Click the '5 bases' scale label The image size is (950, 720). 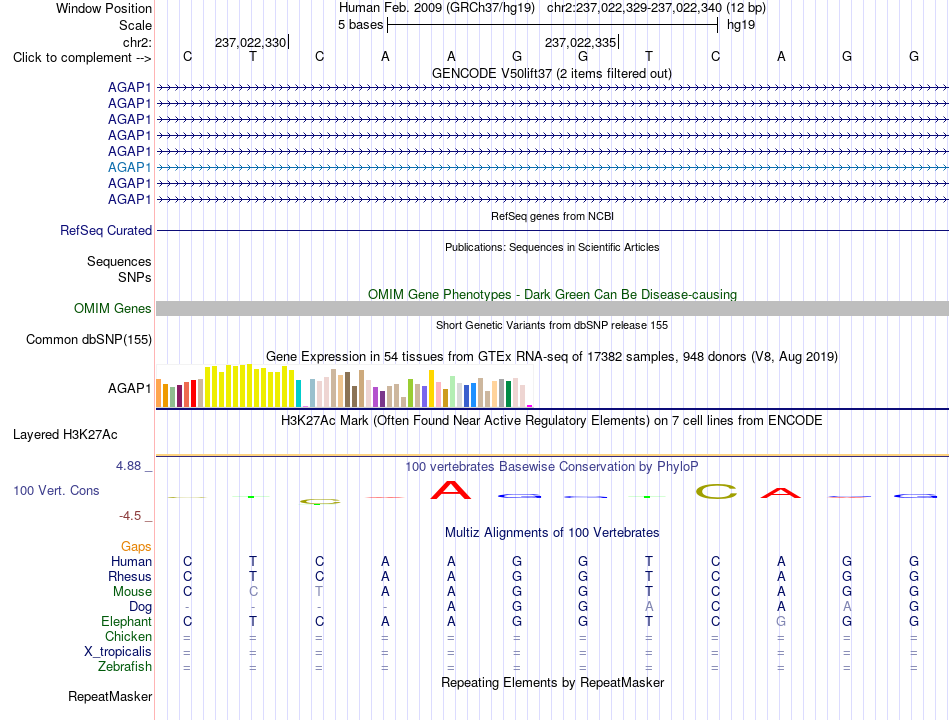tap(360, 25)
